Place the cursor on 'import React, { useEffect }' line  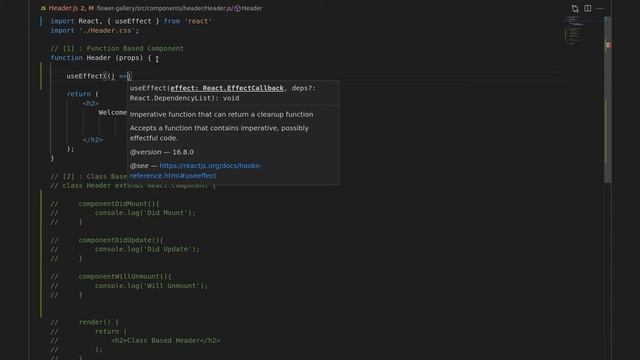(131, 21)
